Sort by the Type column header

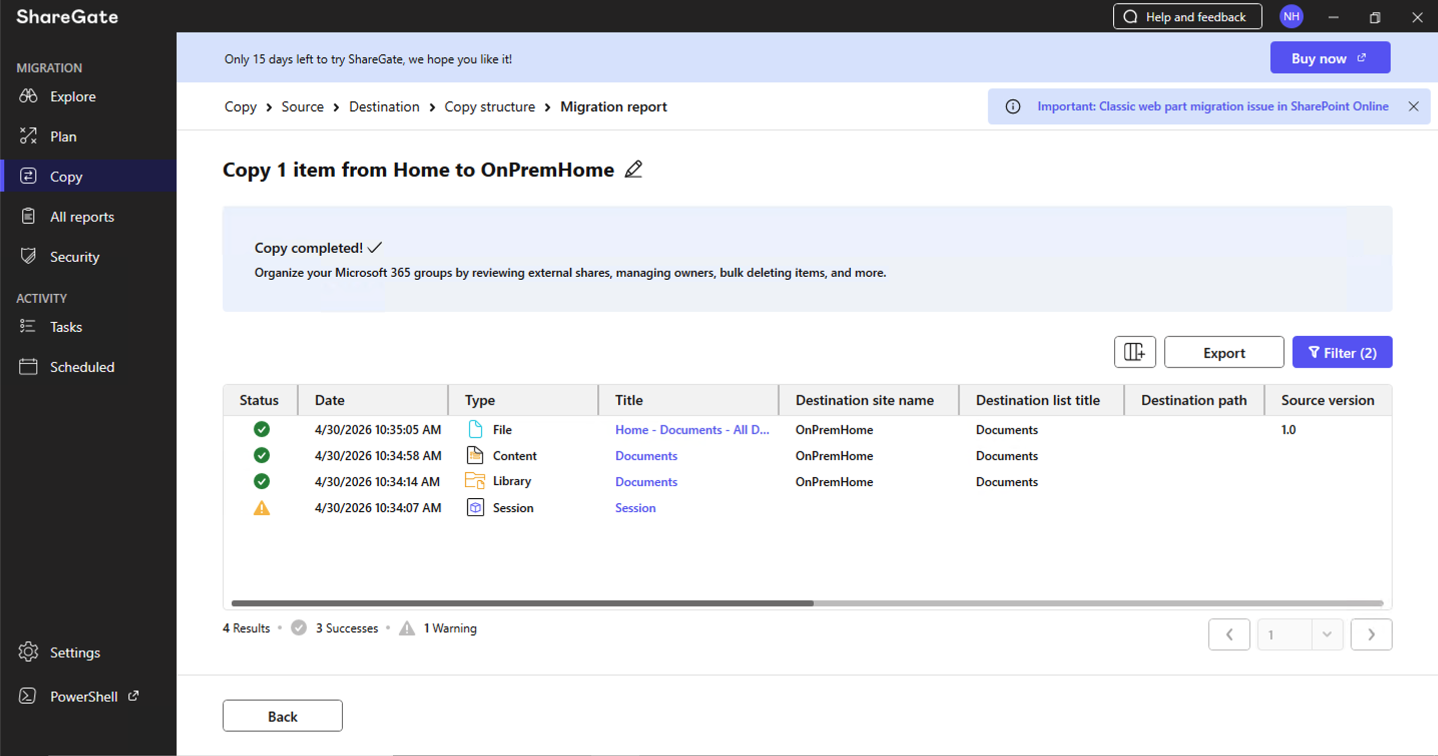coord(523,400)
